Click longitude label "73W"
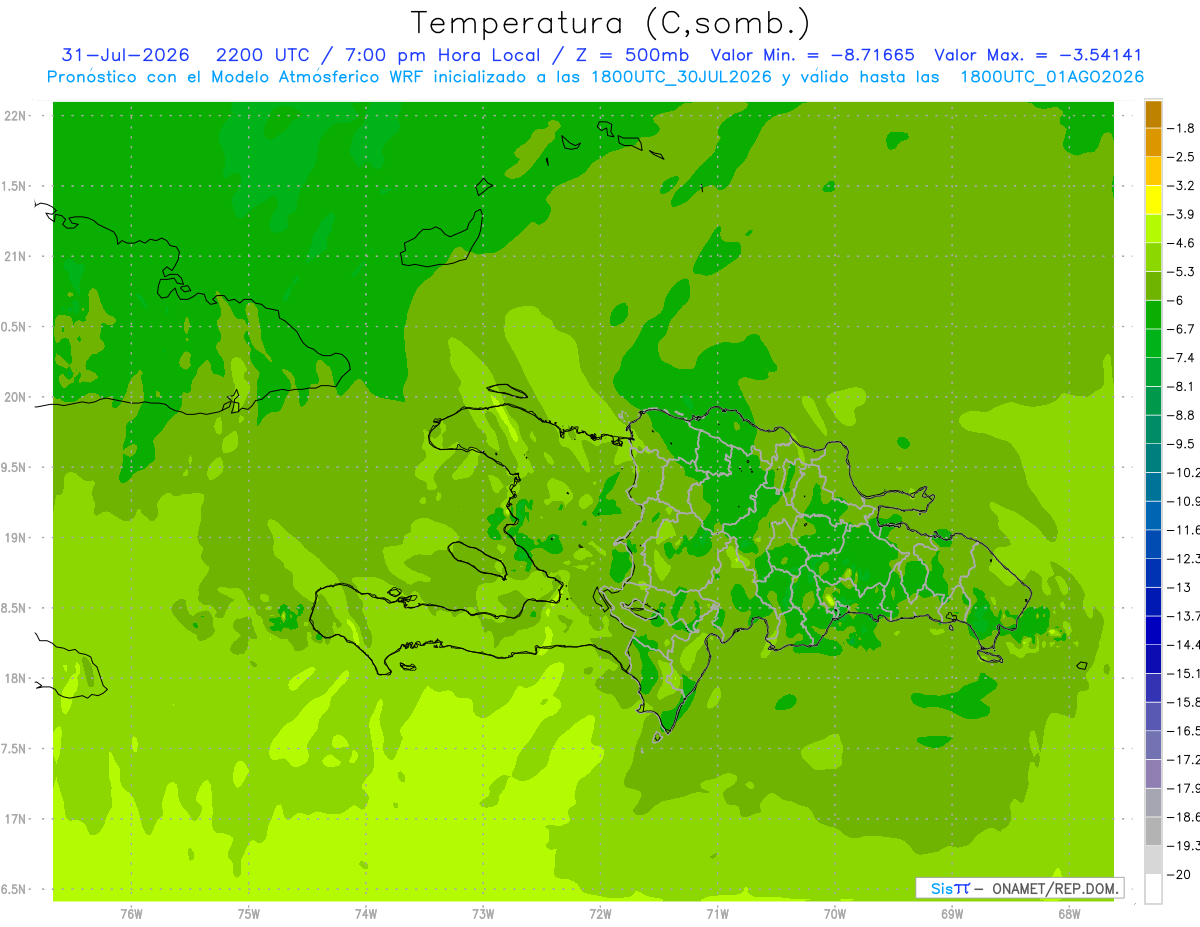This screenshot has width=1200, height=927. [x=482, y=914]
